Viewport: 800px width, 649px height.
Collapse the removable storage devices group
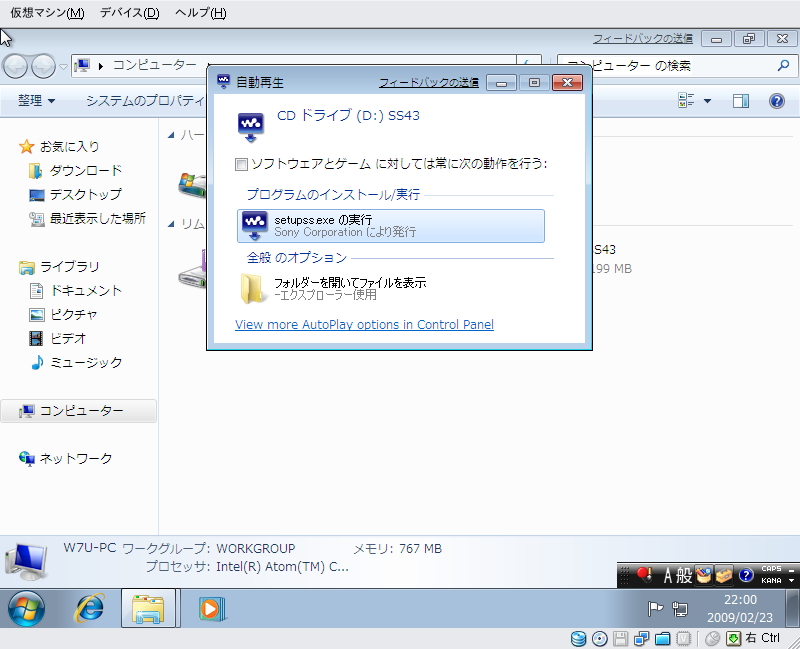click(x=171, y=223)
